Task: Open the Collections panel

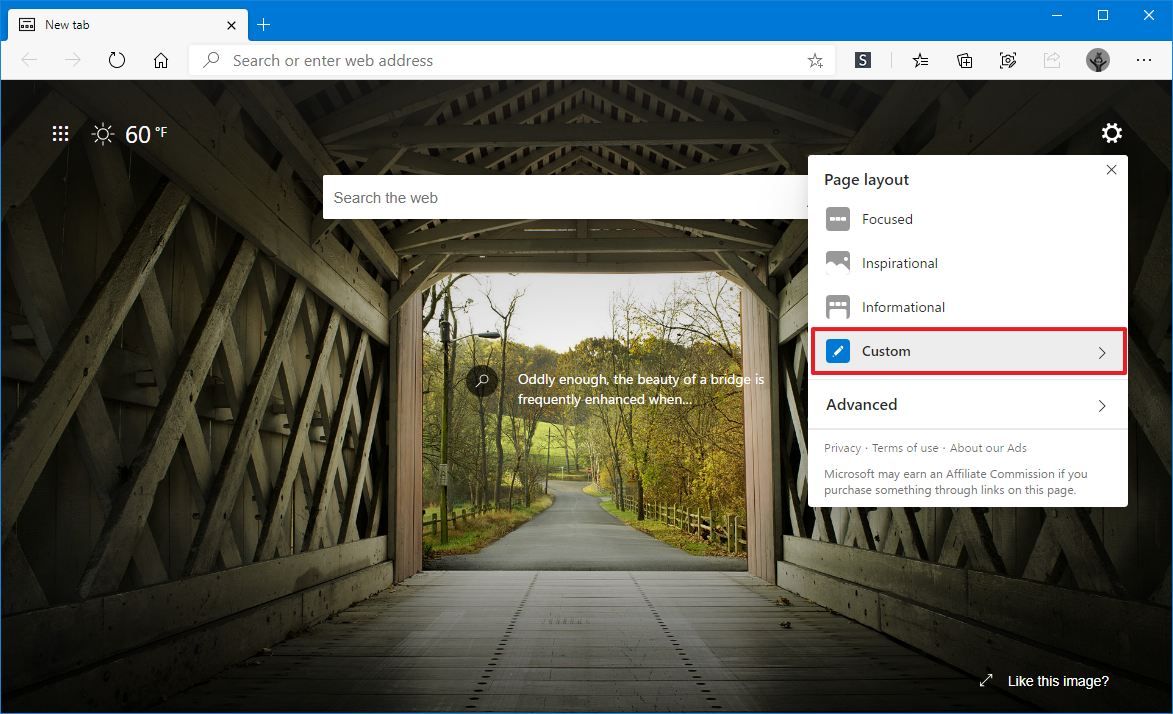Action: tap(964, 60)
